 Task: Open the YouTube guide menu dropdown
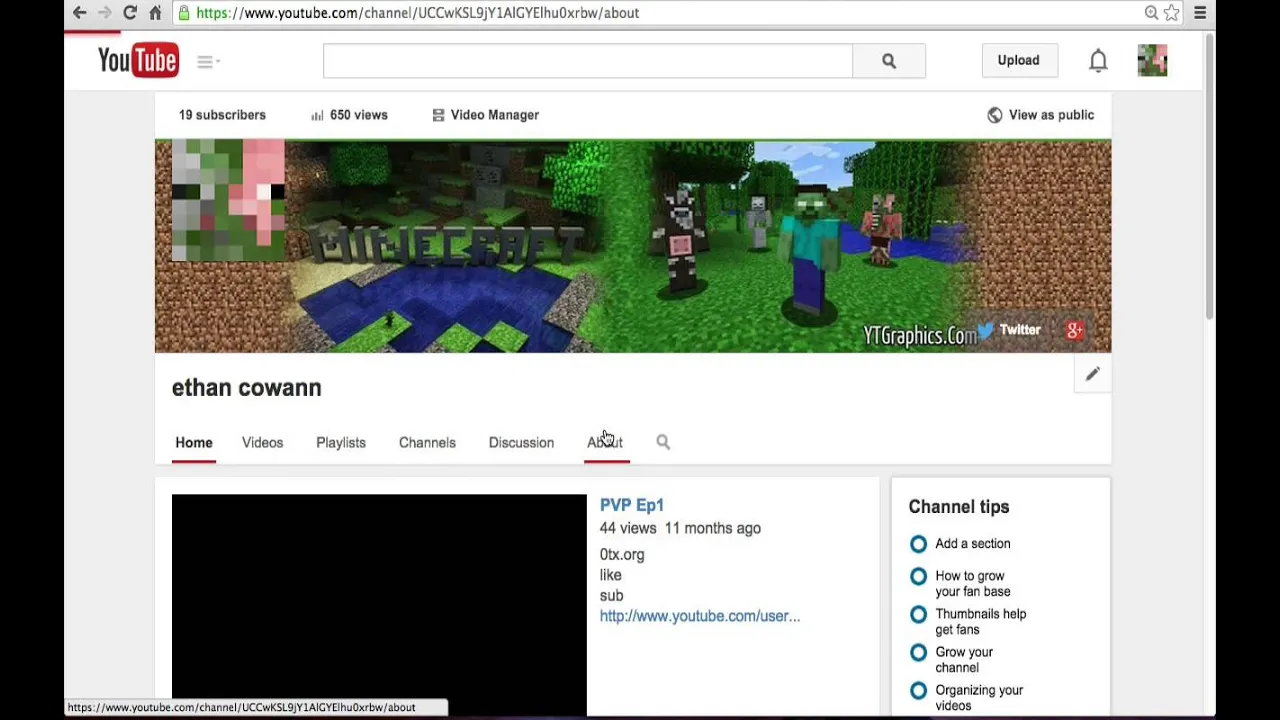pyautogui.click(x=207, y=61)
